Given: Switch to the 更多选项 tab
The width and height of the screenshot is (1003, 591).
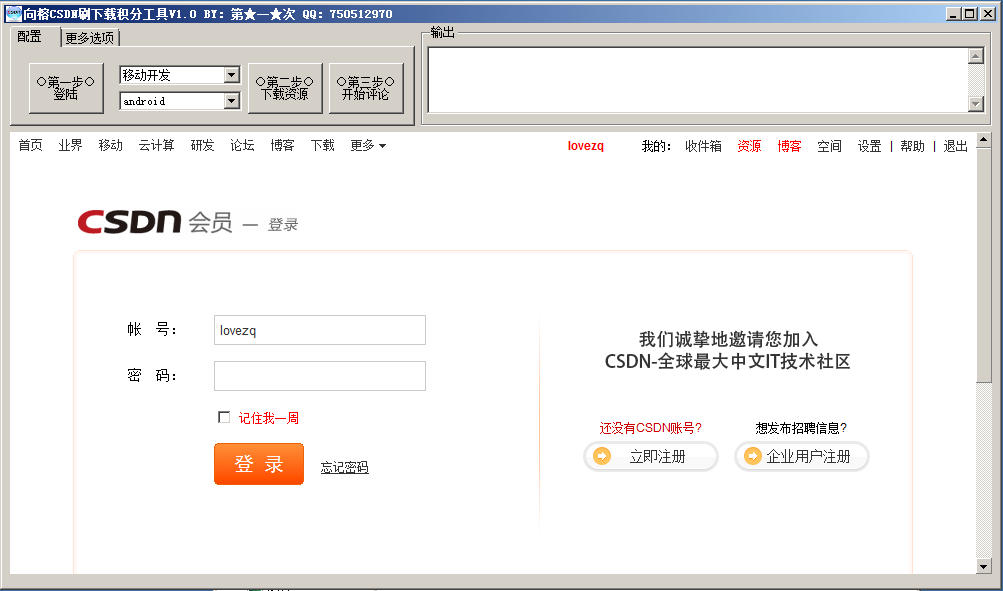Looking at the screenshot, I should click(x=91, y=37).
